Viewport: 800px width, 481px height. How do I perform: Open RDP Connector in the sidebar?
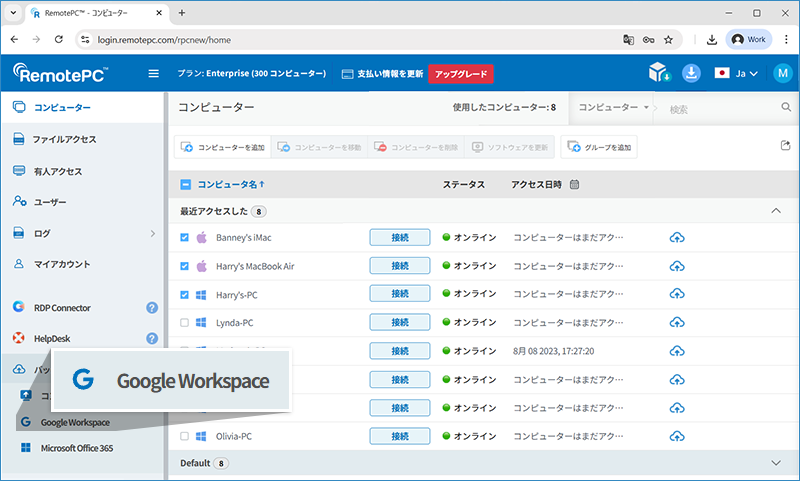[x=62, y=308]
